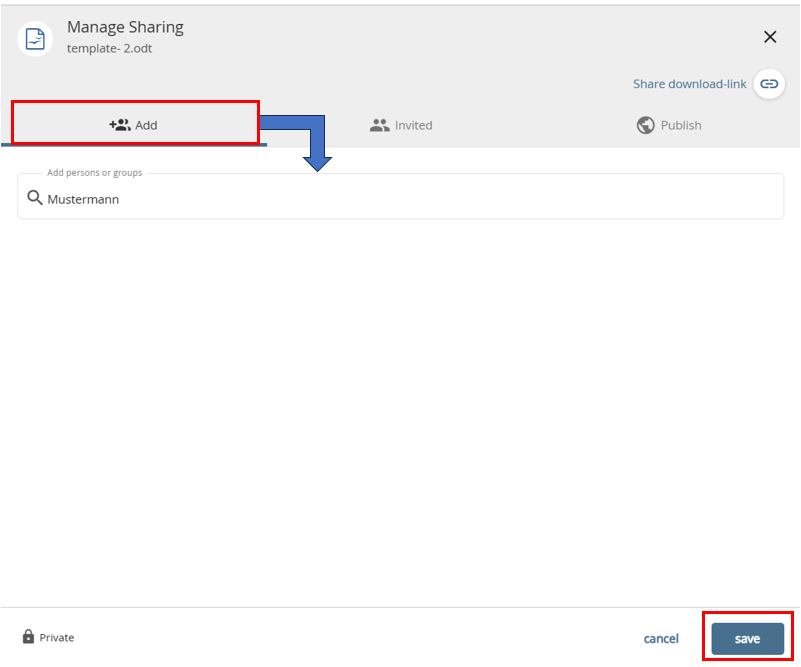Close the Manage Sharing dialog
The image size is (801, 667).
pos(770,37)
